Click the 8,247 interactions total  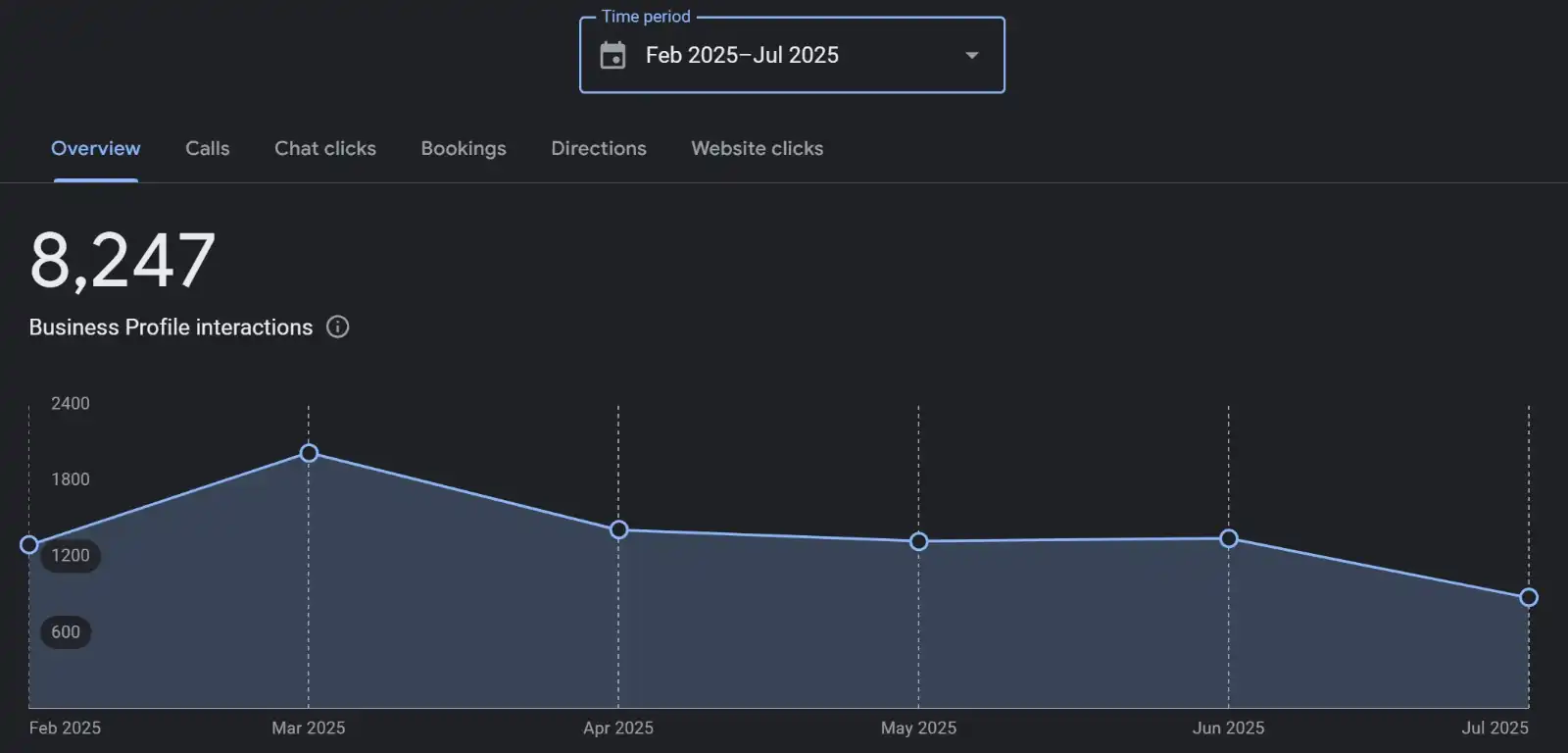pos(122,262)
